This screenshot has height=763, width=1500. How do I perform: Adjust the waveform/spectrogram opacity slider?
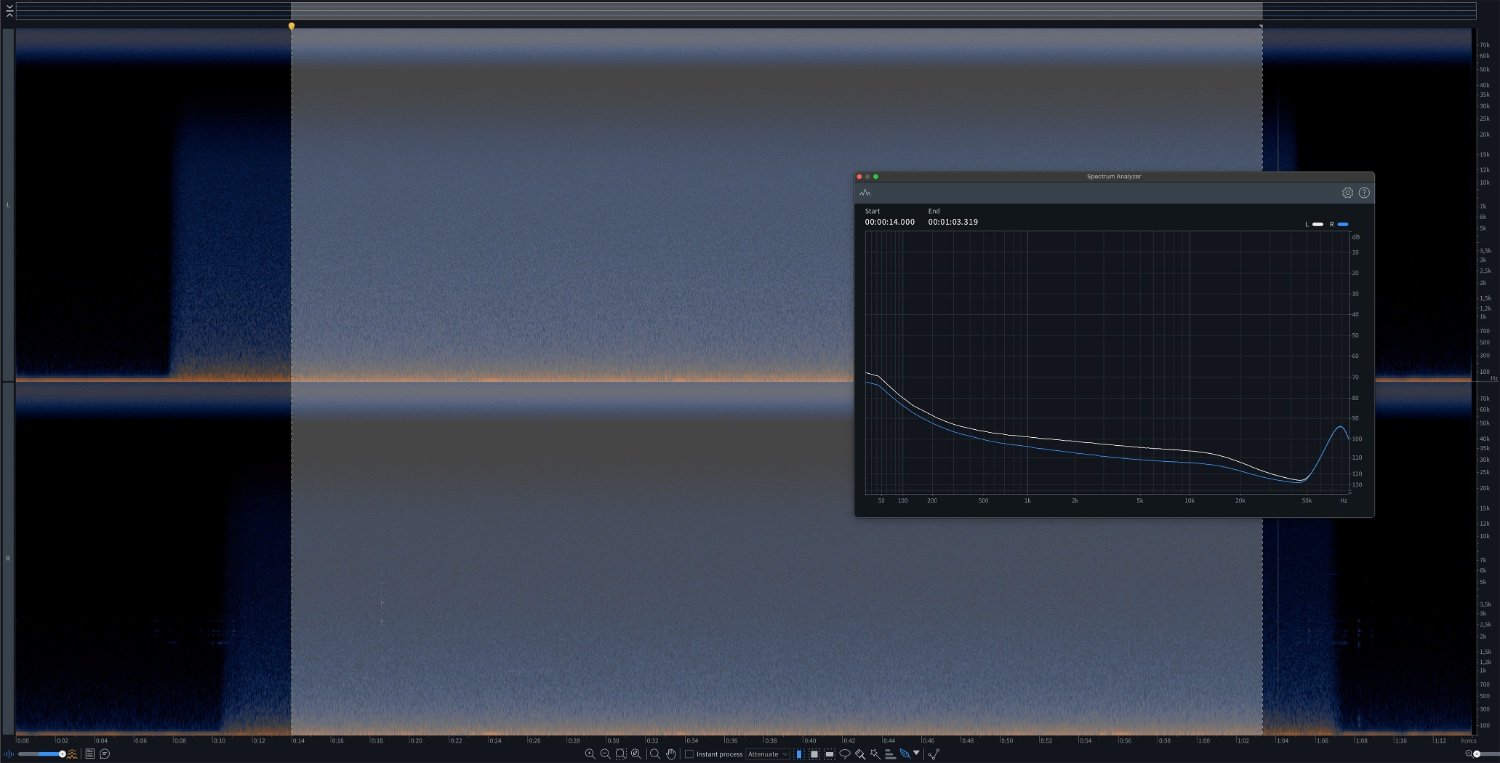click(61, 754)
